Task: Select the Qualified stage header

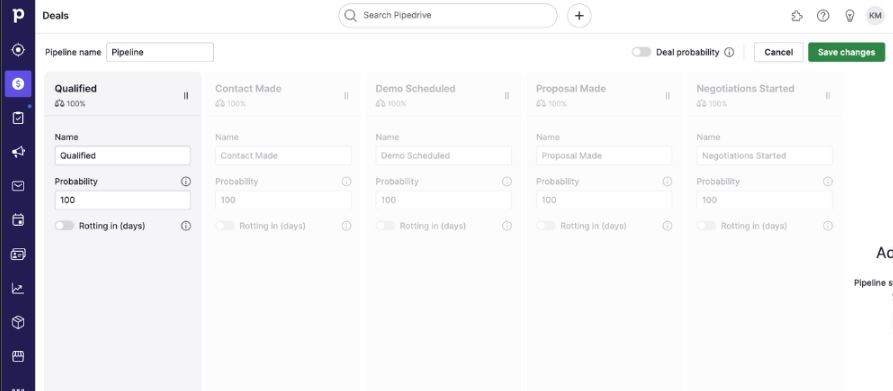Action: point(122,94)
